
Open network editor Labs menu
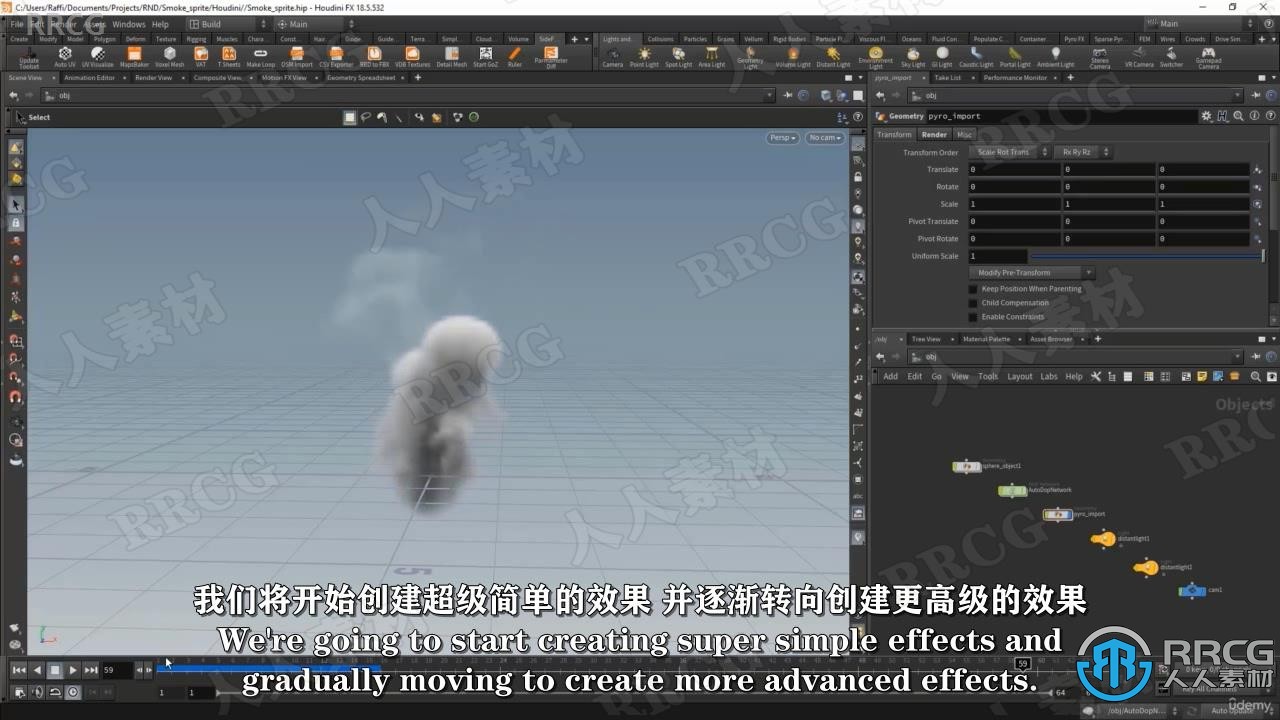[x=1048, y=377]
